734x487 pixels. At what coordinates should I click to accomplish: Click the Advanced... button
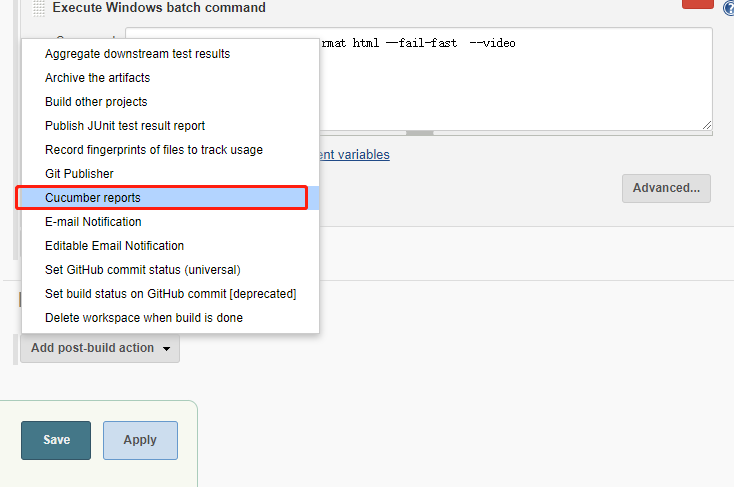click(x=666, y=188)
